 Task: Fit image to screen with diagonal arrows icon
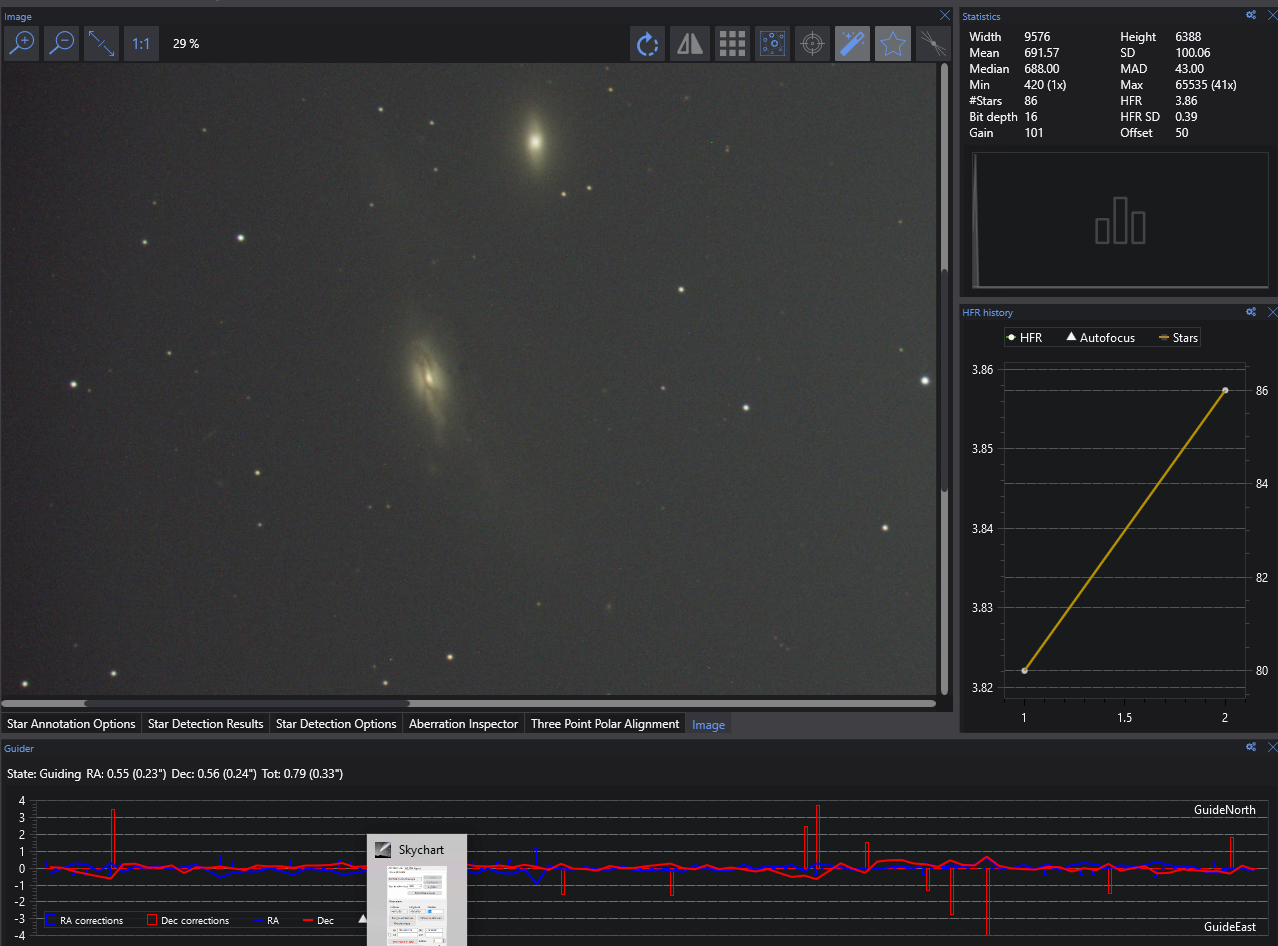[101, 43]
